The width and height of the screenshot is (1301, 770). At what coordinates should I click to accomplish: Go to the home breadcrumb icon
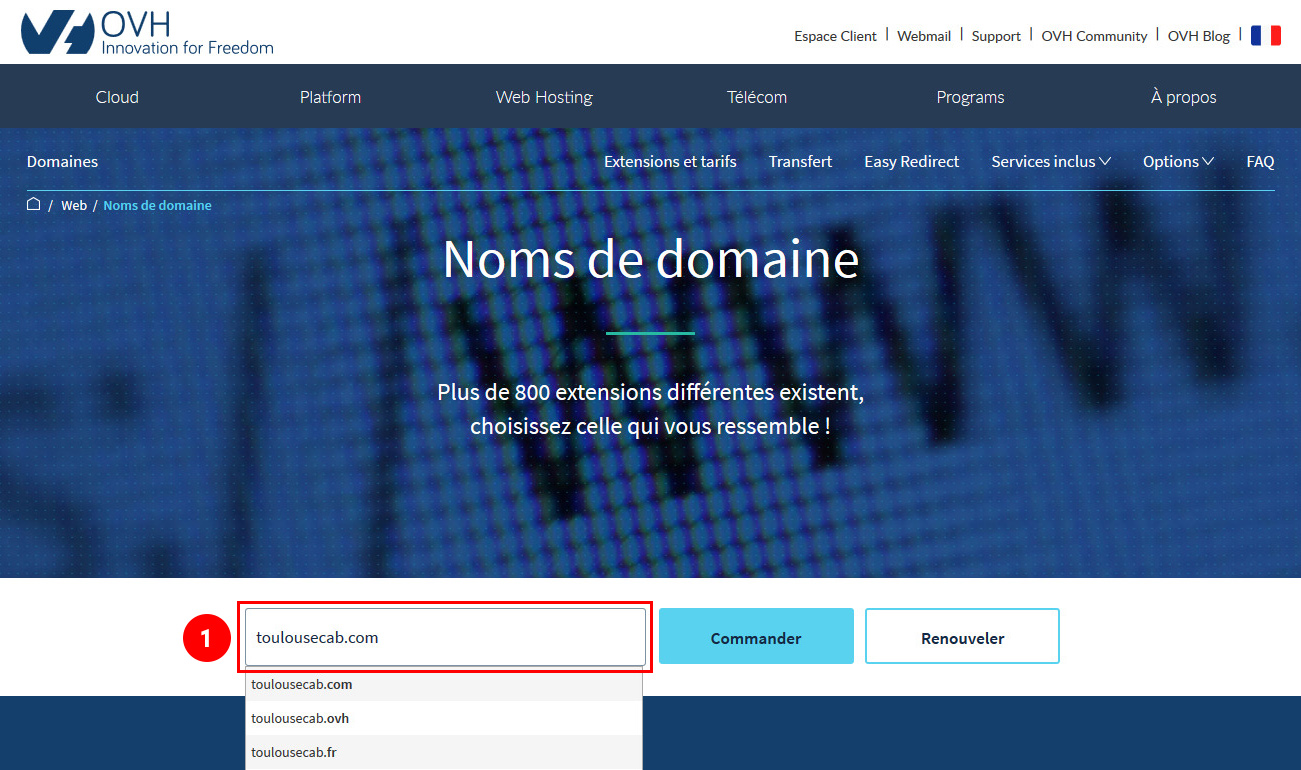[33, 204]
